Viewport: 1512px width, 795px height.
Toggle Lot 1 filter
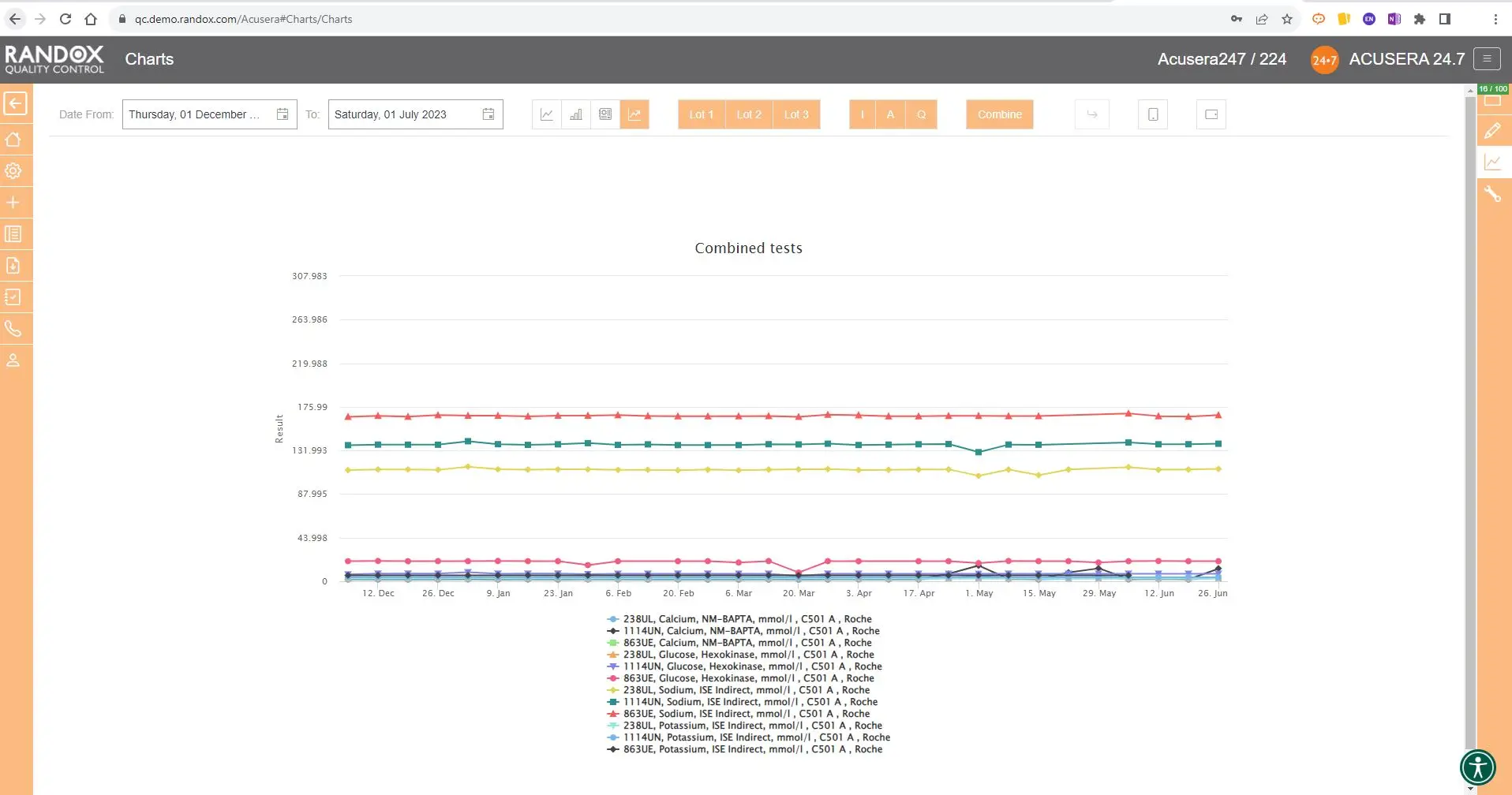coord(701,114)
